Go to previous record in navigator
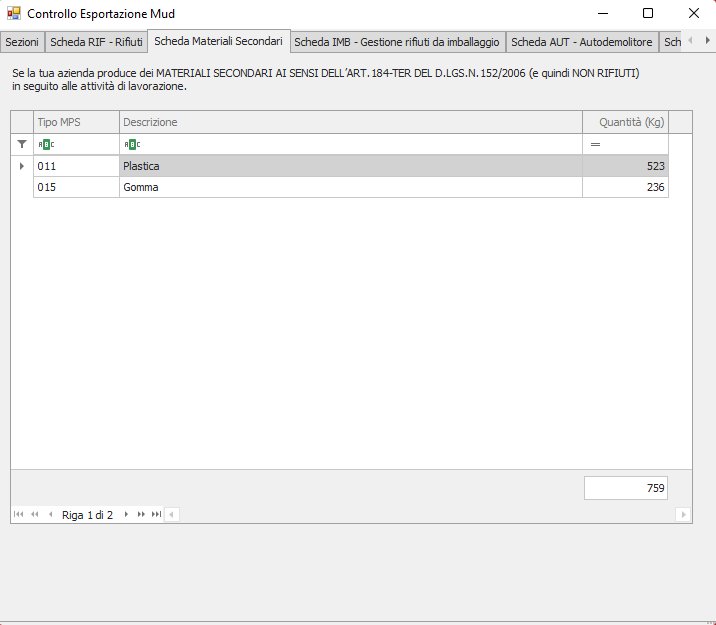Viewport: 716px width, 625px height. click(x=50, y=514)
